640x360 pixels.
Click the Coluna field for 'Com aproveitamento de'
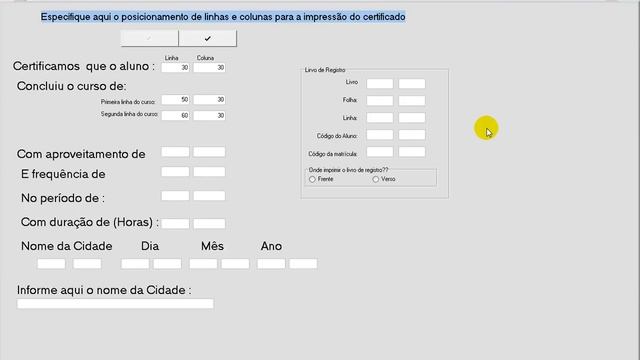click(x=209, y=152)
